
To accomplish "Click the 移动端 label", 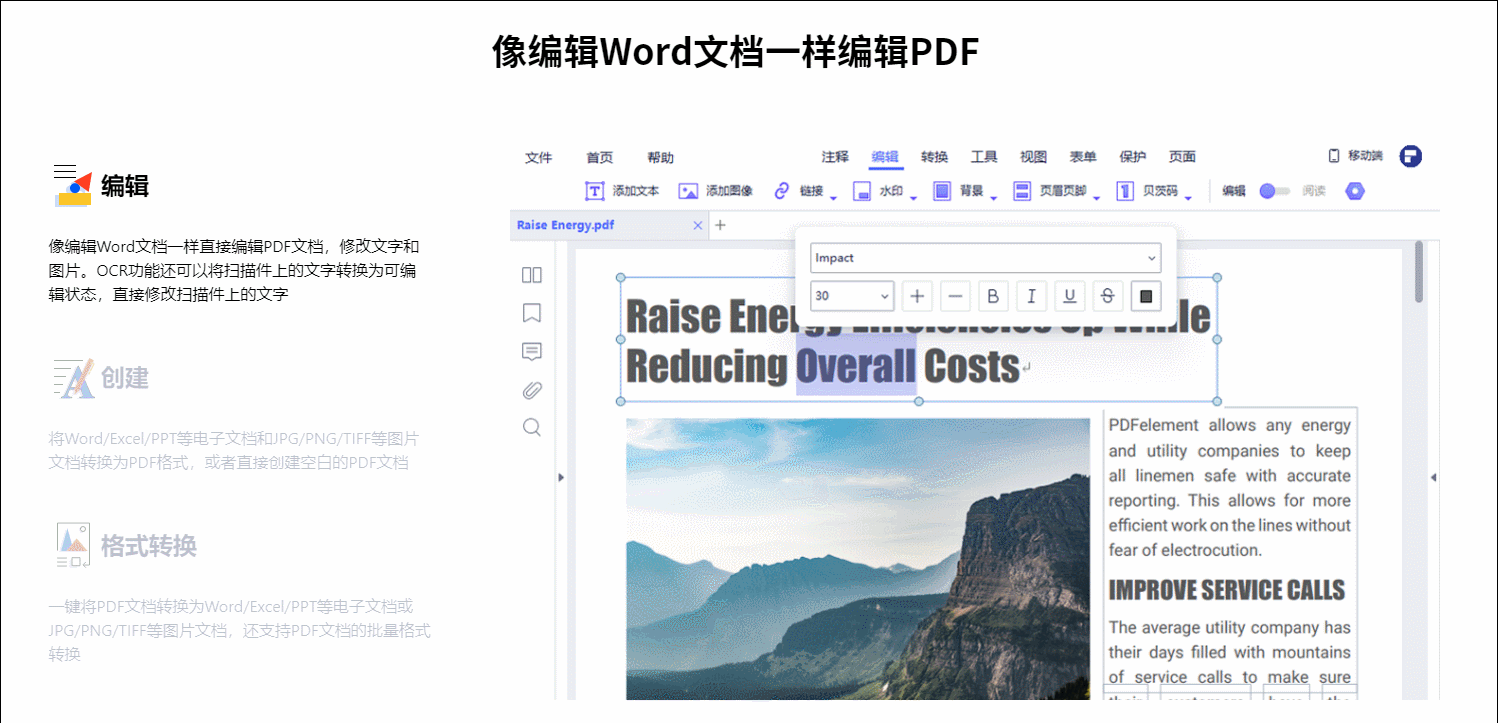I will click(1365, 156).
